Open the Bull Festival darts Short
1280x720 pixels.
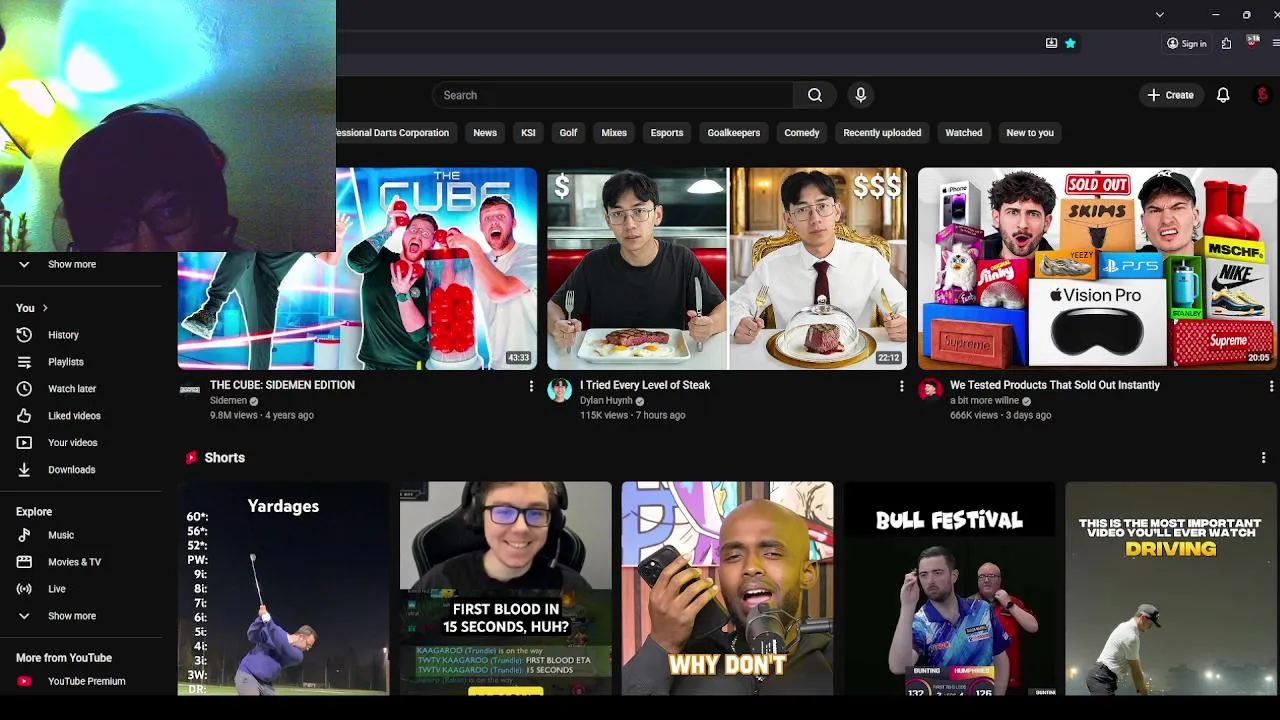pos(949,588)
